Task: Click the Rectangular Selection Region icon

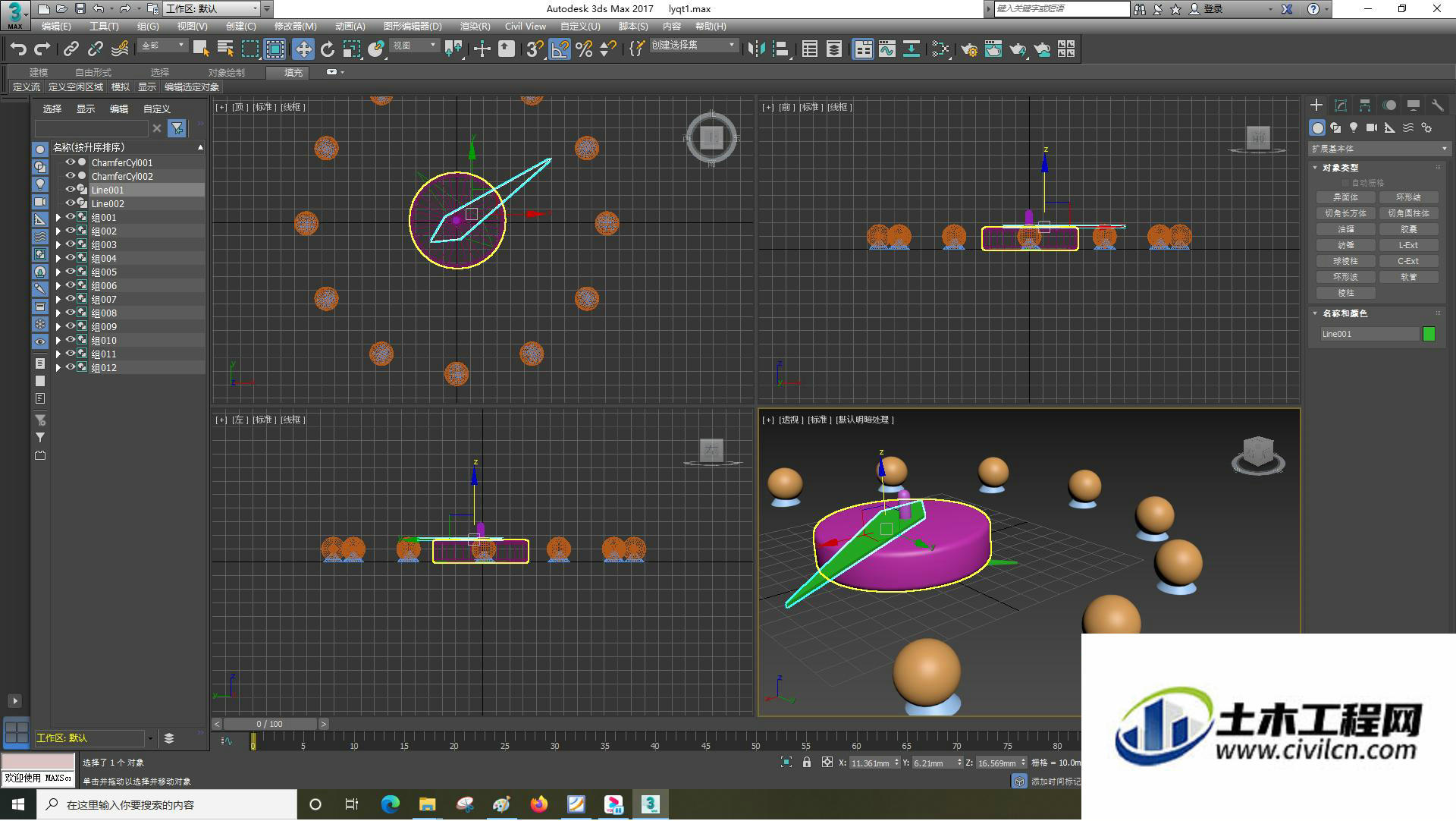Action: tap(250, 49)
